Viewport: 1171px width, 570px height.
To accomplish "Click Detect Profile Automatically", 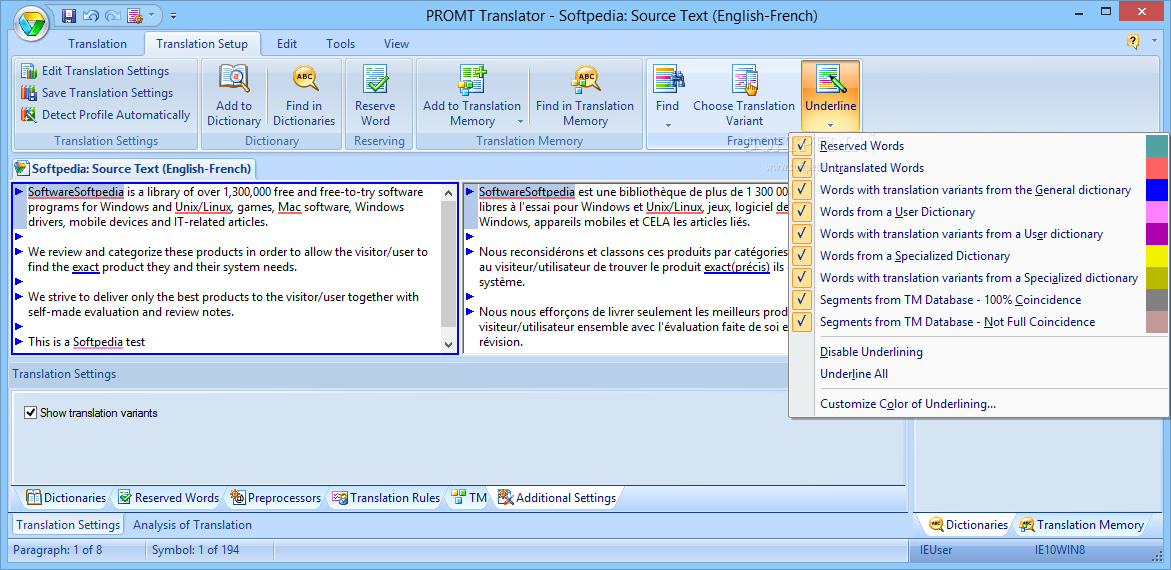I will (x=105, y=115).
